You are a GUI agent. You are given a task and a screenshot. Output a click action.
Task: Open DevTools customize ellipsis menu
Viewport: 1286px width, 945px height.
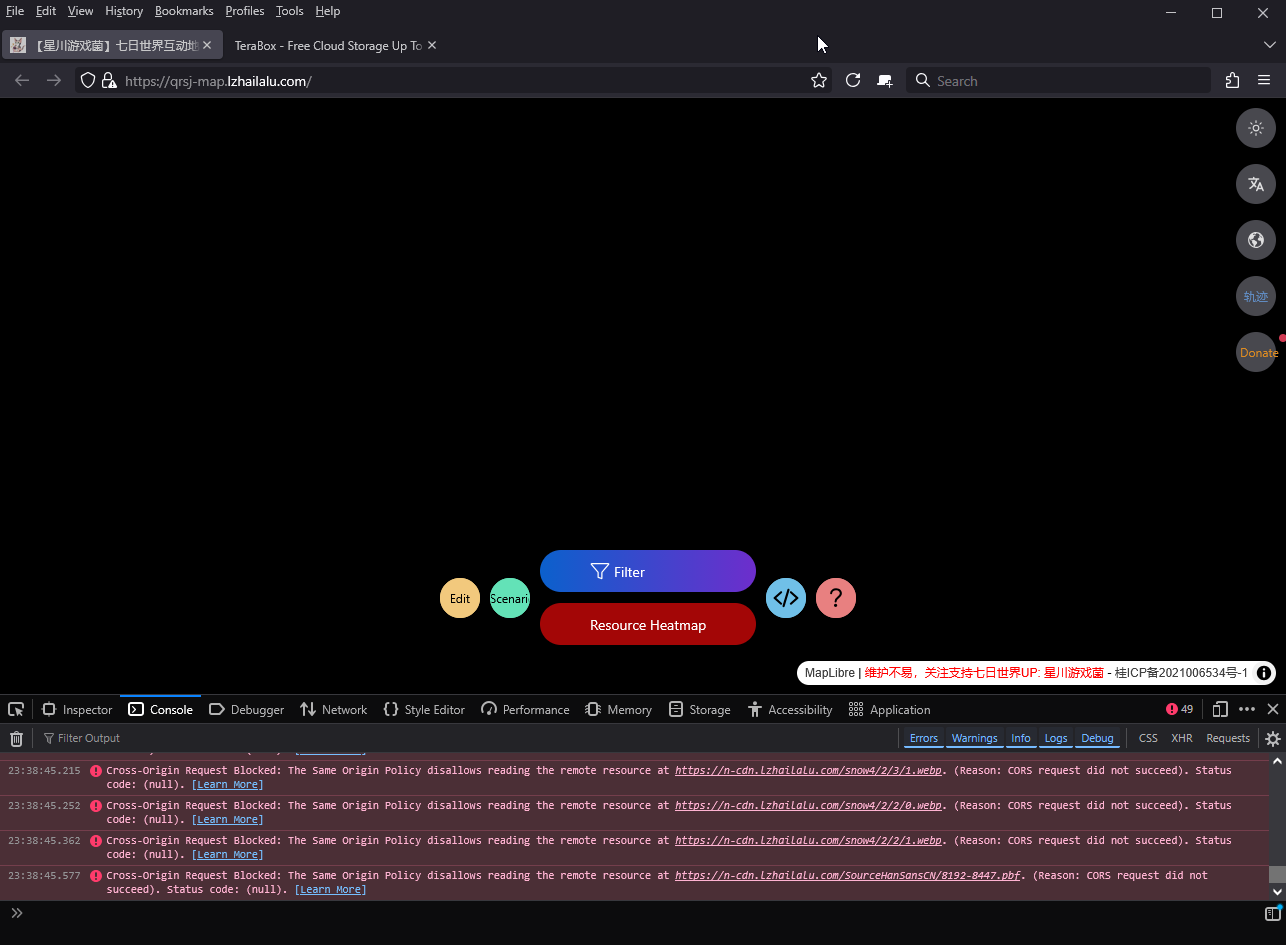(1246, 709)
